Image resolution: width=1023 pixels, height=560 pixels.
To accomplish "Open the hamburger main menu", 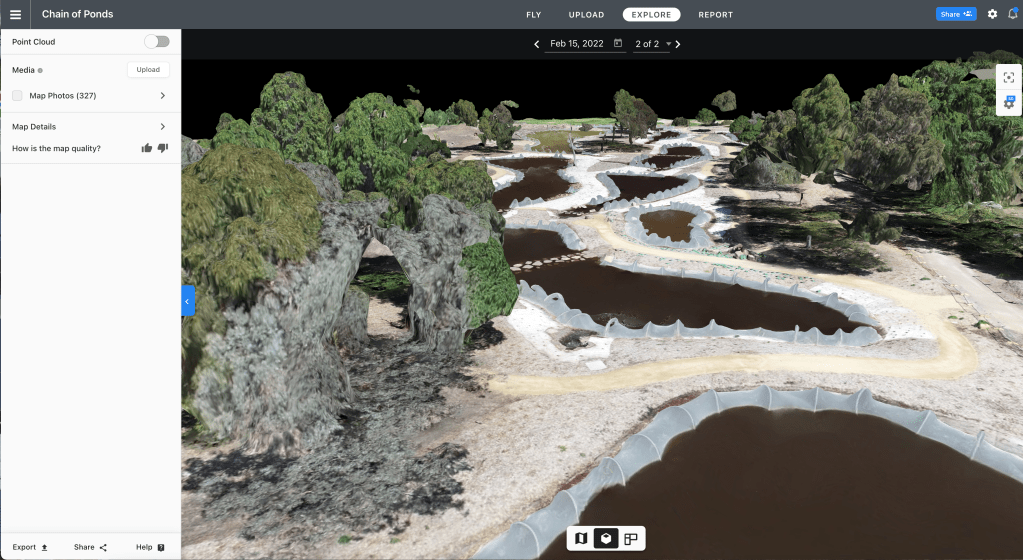I will [x=15, y=14].
